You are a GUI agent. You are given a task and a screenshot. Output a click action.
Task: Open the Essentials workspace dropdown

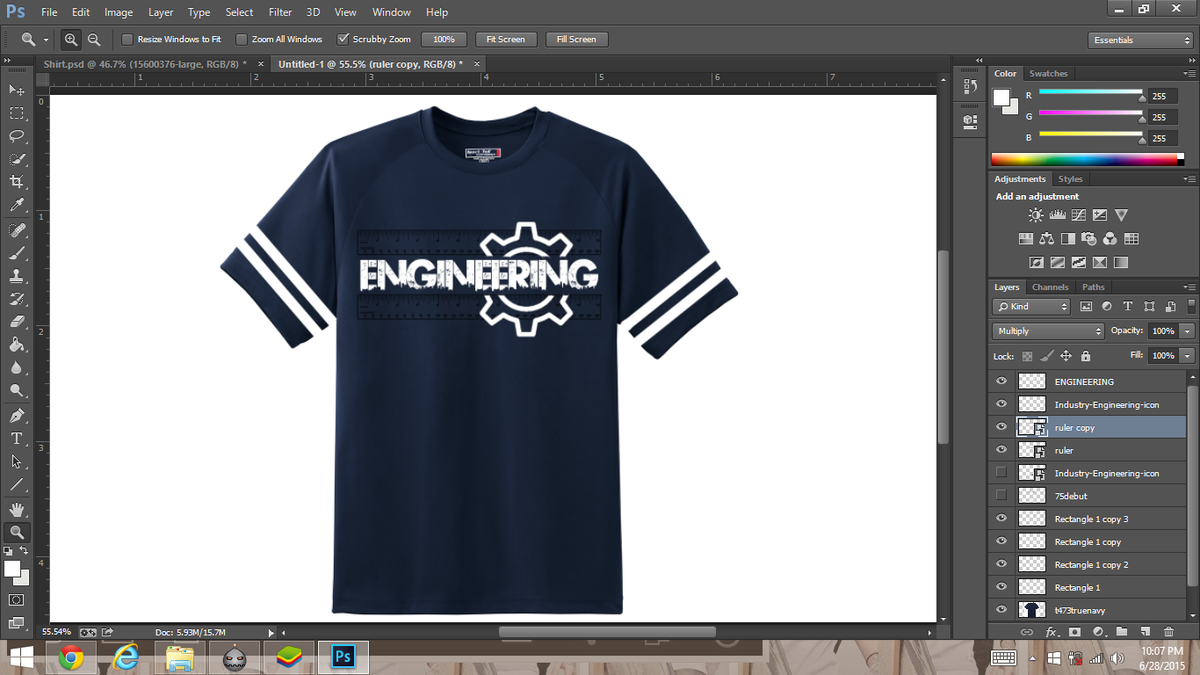click(1140, 40)
